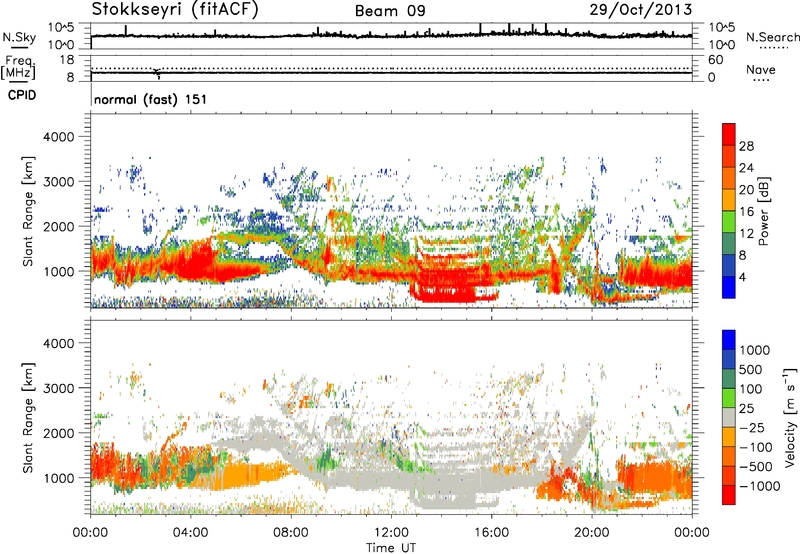Click the "28" tick on Power colorbar
Screen dimensions: 800x554
pos(746,146)
